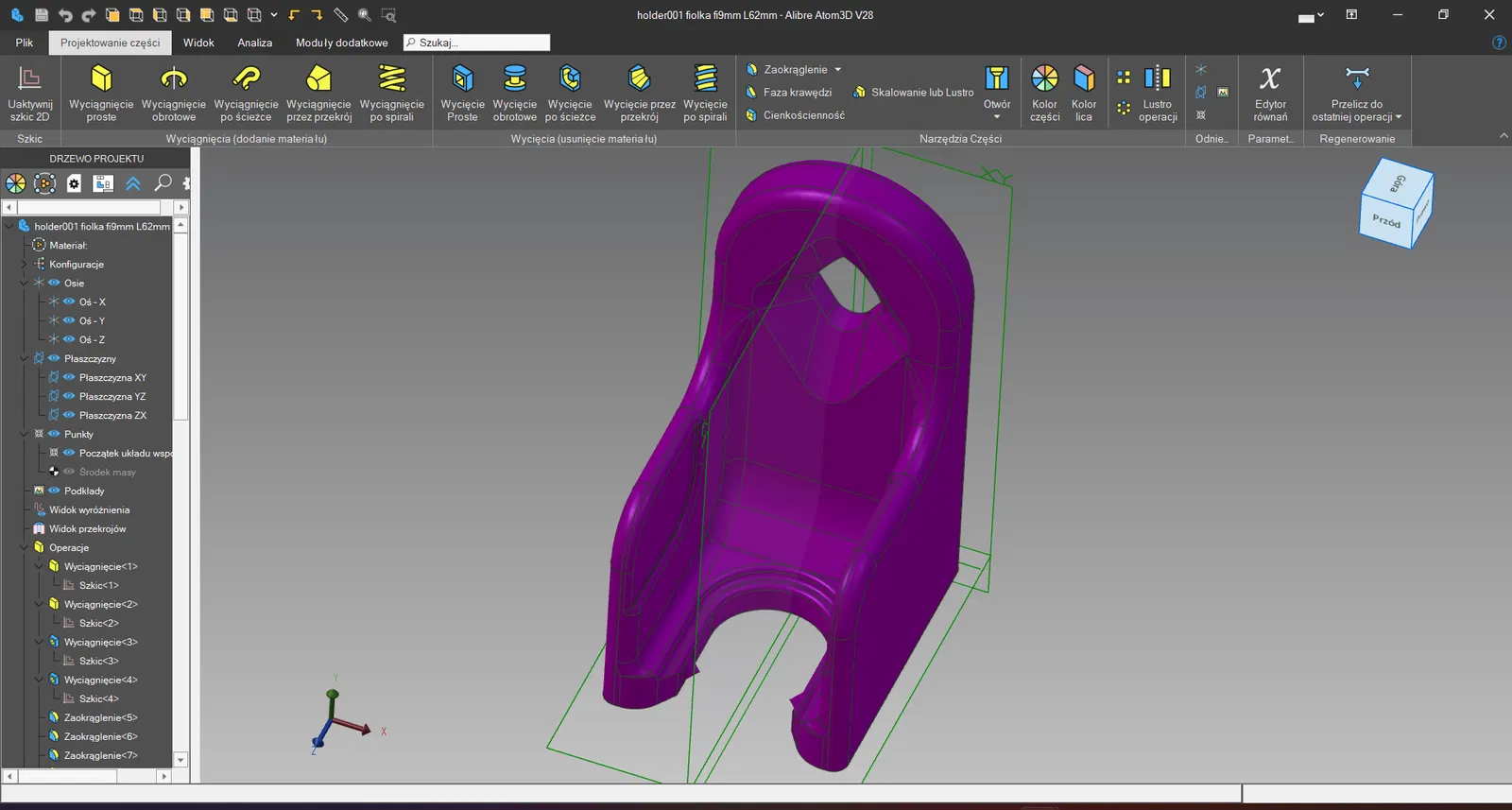1512x810 pixels.
Task: Open the Plik menu
Action: (x=25, y=43)
